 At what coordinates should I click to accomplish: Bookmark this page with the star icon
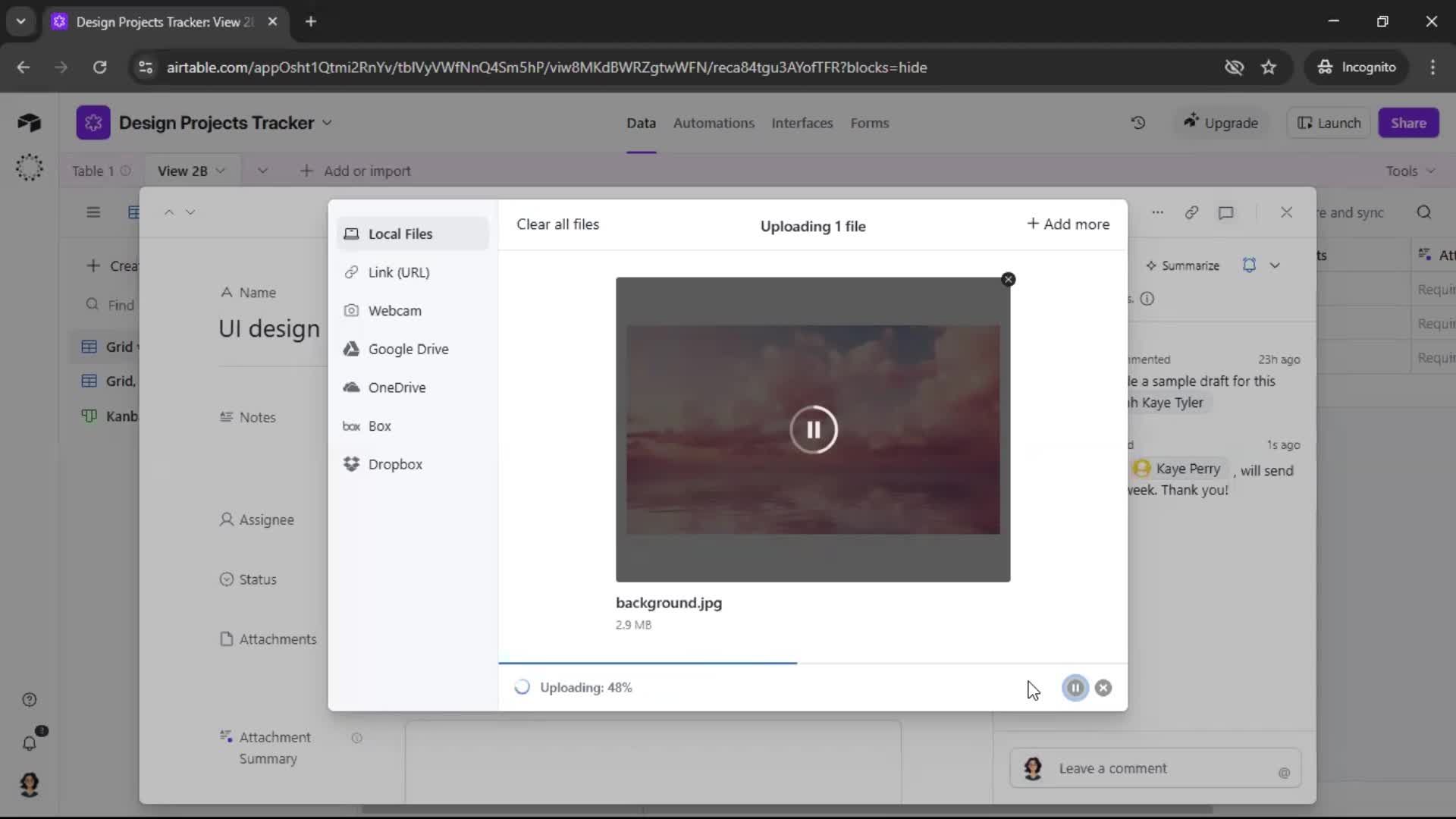pos(1269,67)
